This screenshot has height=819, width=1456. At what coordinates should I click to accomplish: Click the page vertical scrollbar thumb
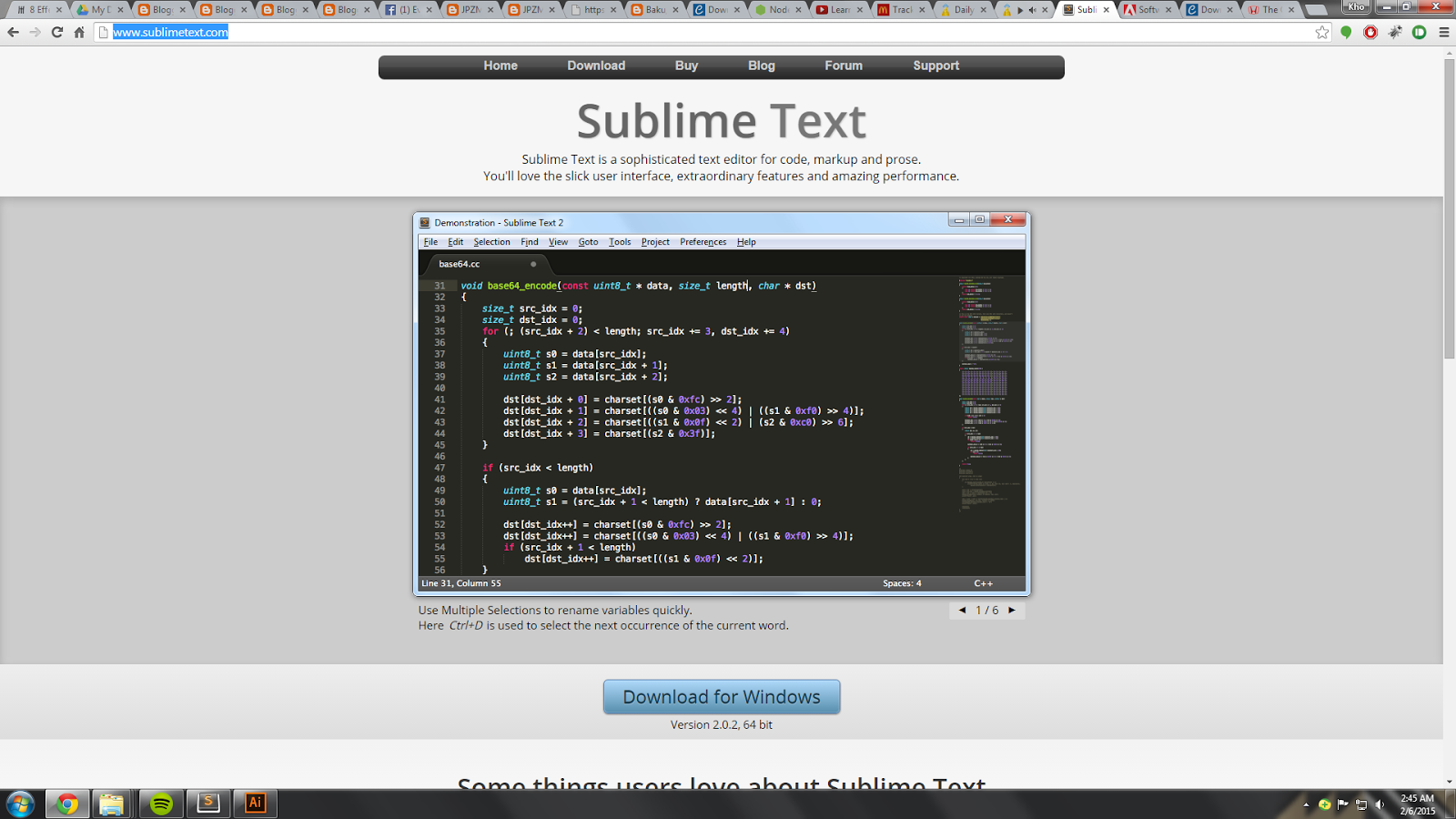[x=1449, y=209]
